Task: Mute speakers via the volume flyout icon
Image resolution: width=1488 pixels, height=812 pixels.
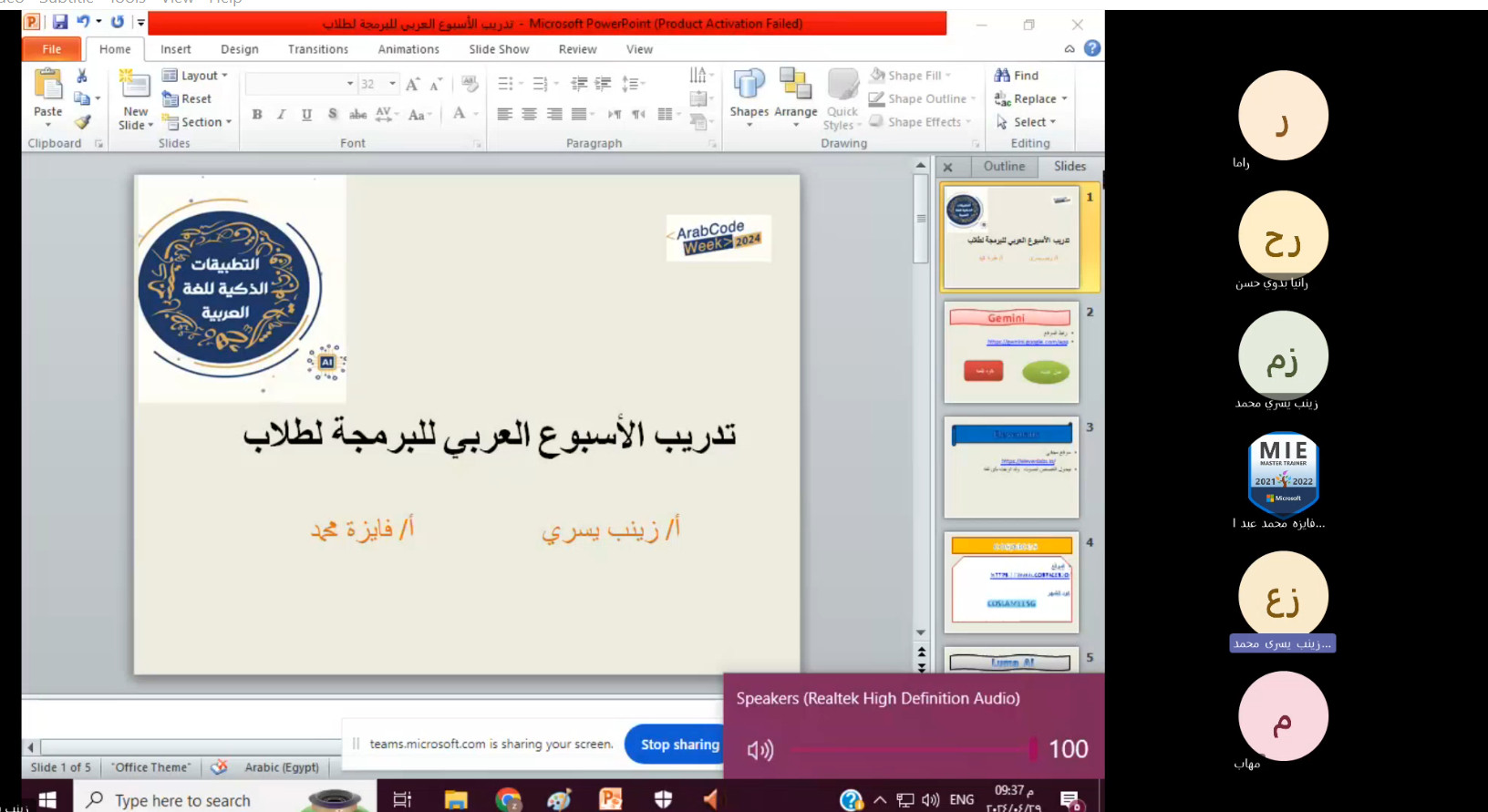Action: [759, 750]
